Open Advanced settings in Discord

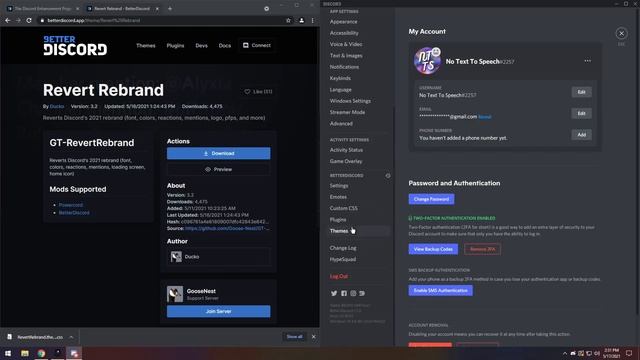click(341, 123)
